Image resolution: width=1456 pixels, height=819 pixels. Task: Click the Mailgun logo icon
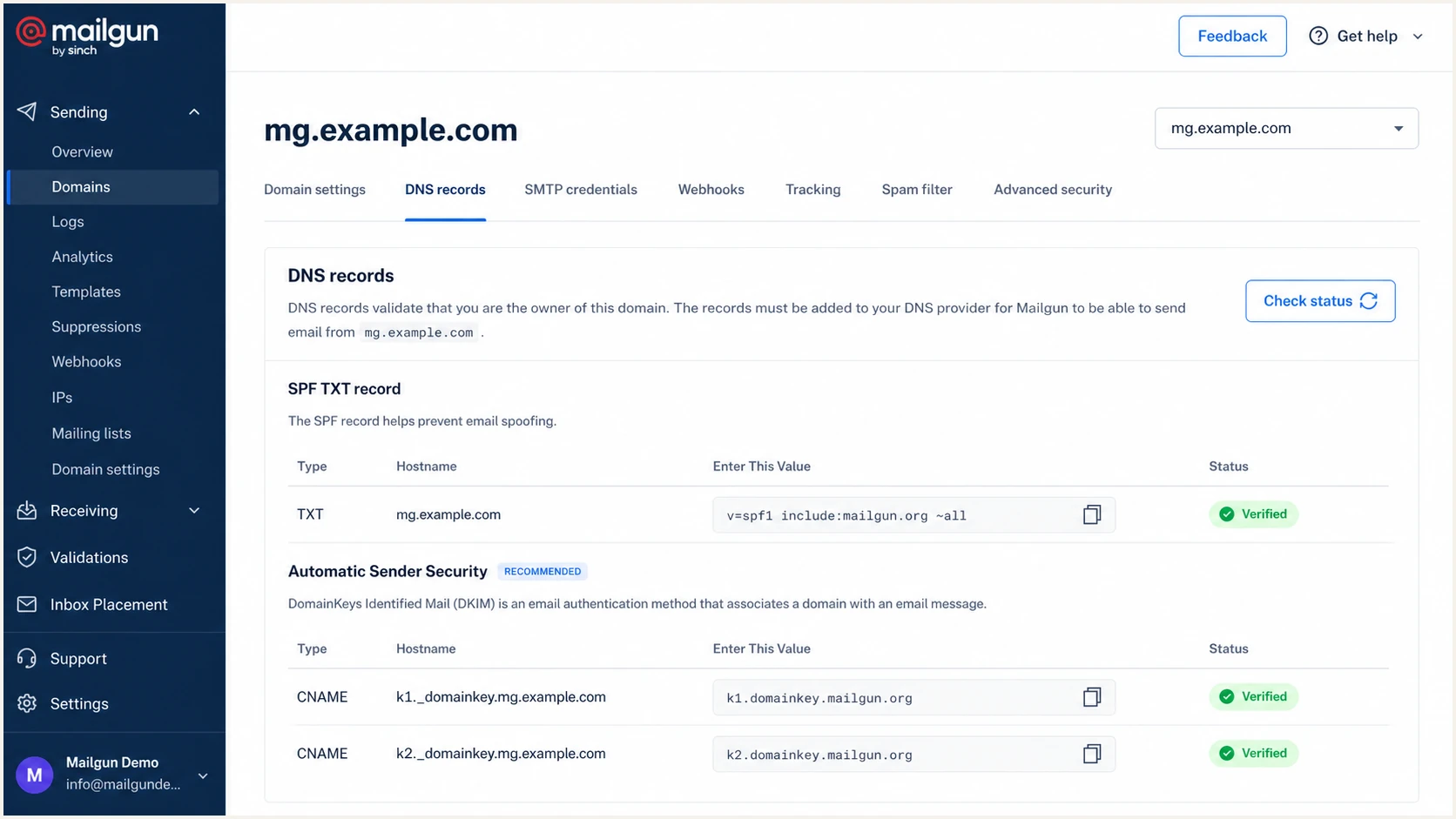tap(30, 32)
